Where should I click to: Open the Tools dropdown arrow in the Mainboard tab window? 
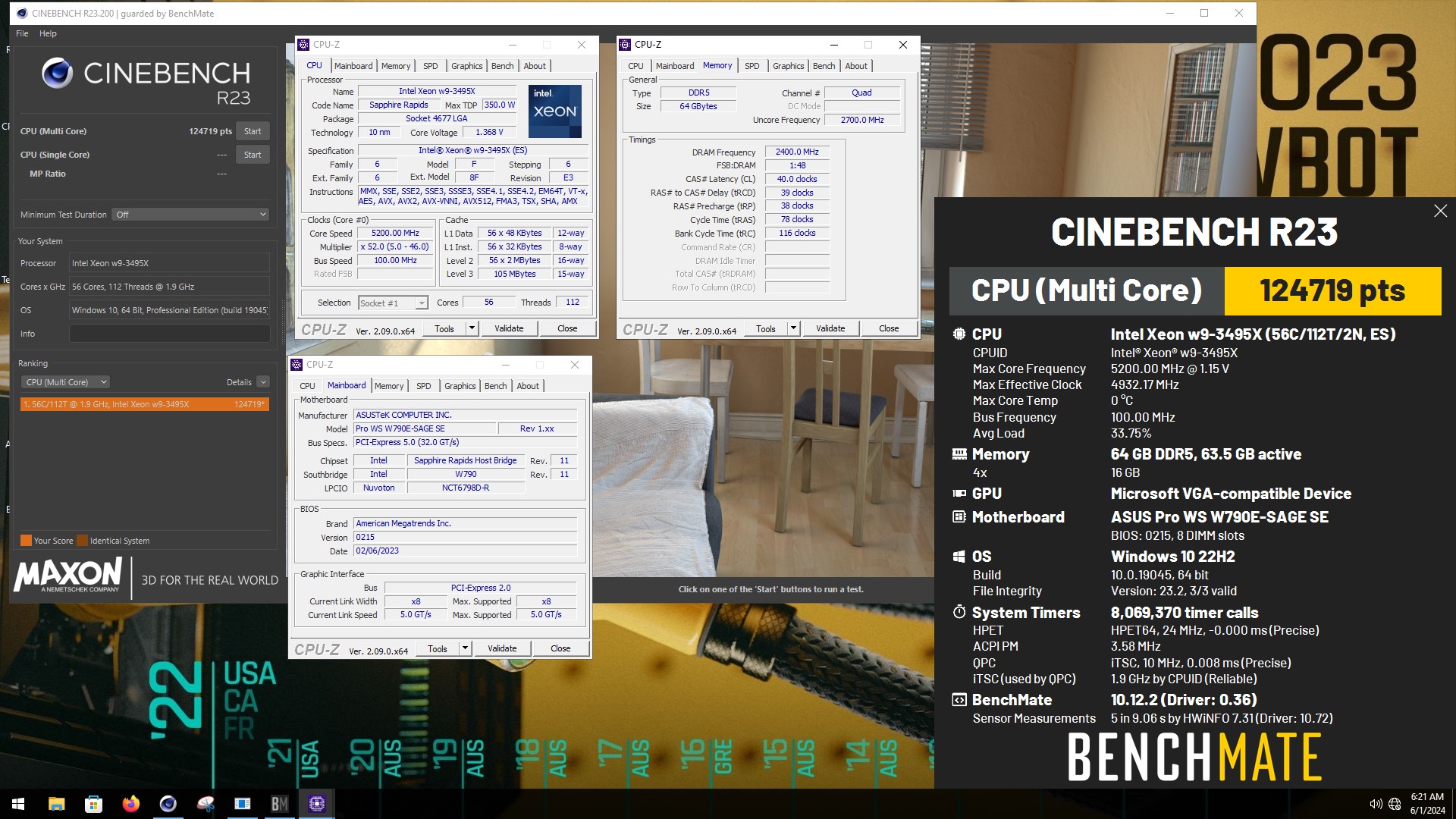tap(465, 648)
